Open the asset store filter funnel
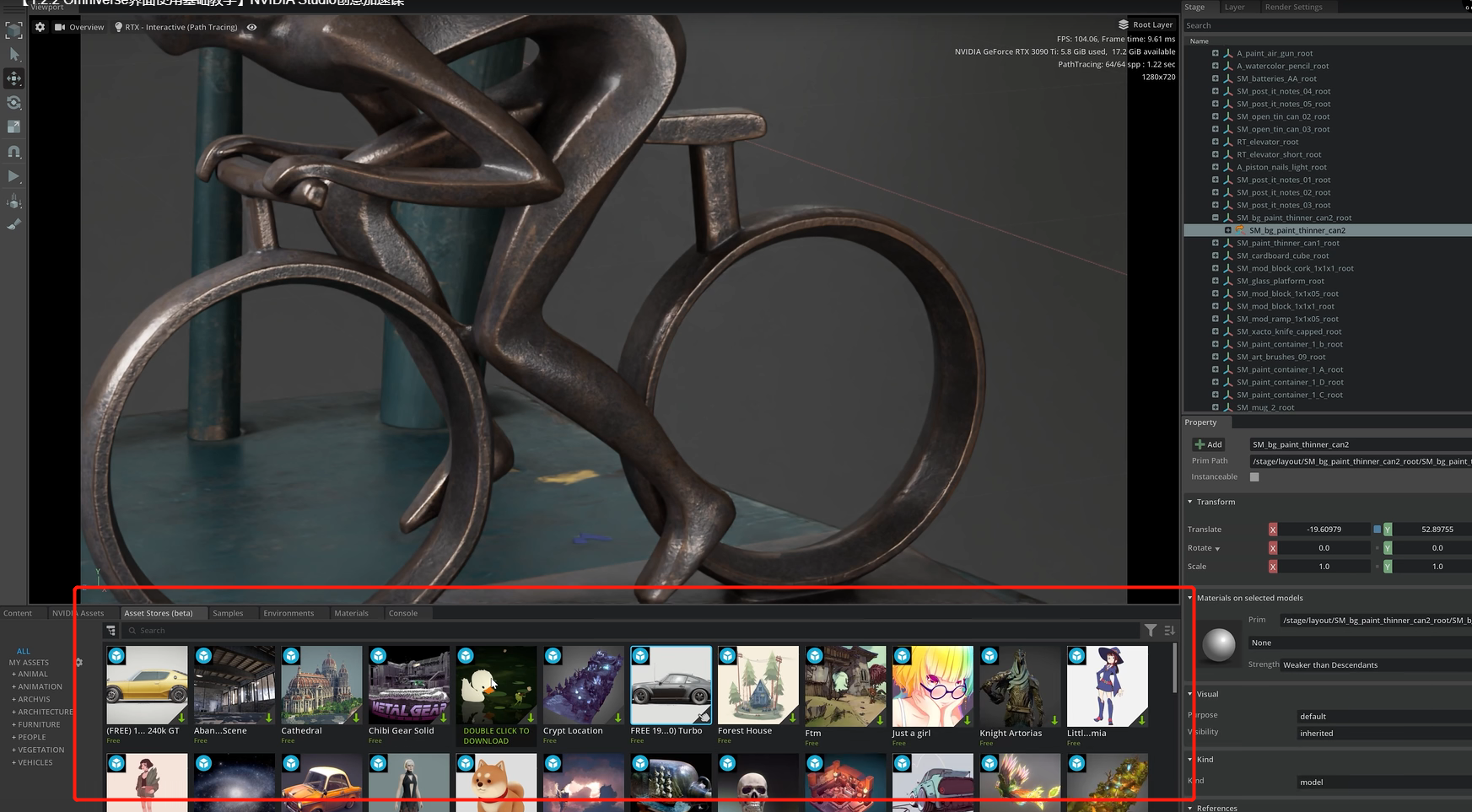1472x812 pixels. click(x=1151, y=631)
